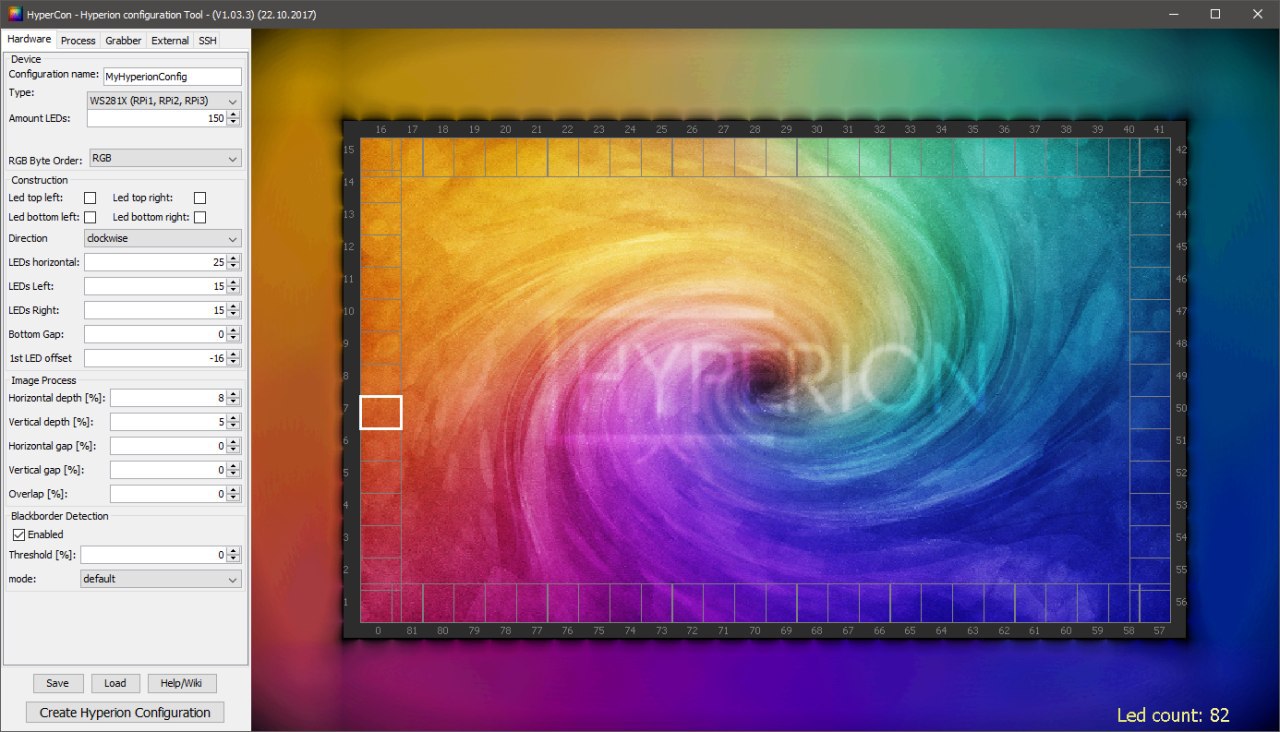Select the Hardware tab

point(29,39)
